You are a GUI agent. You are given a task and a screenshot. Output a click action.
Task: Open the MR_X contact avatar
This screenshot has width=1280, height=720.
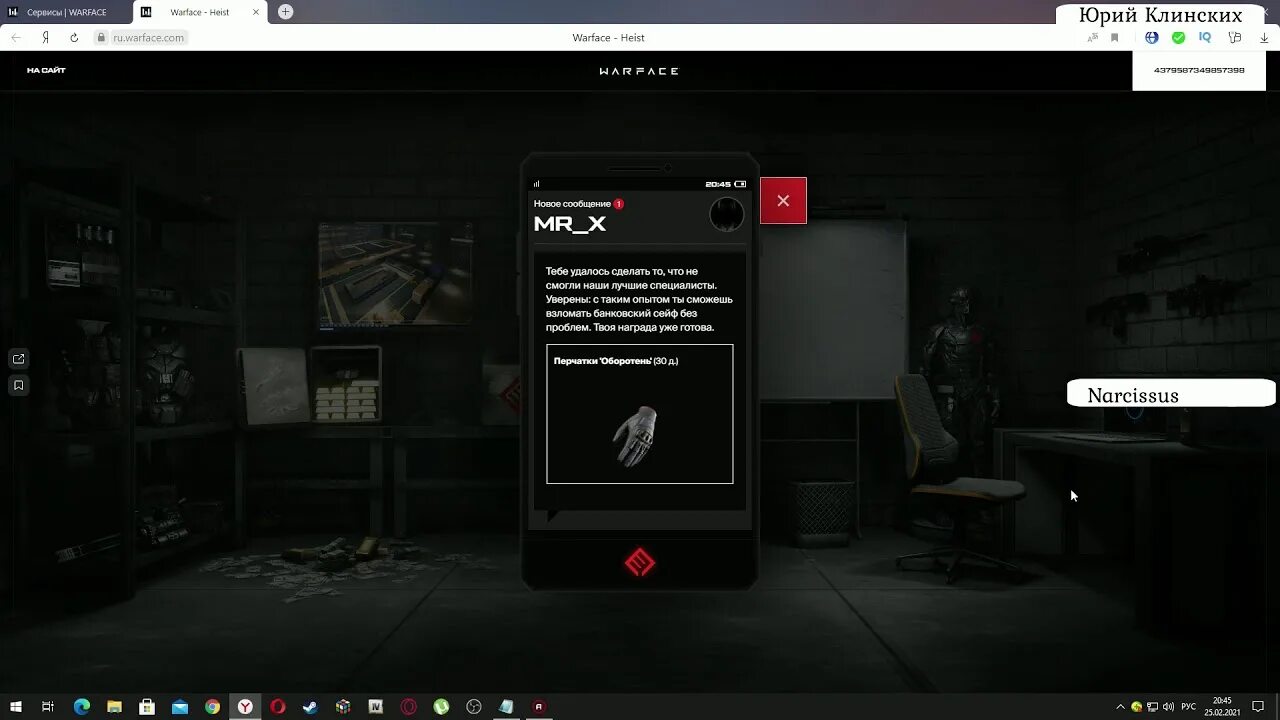coord(727,215)
